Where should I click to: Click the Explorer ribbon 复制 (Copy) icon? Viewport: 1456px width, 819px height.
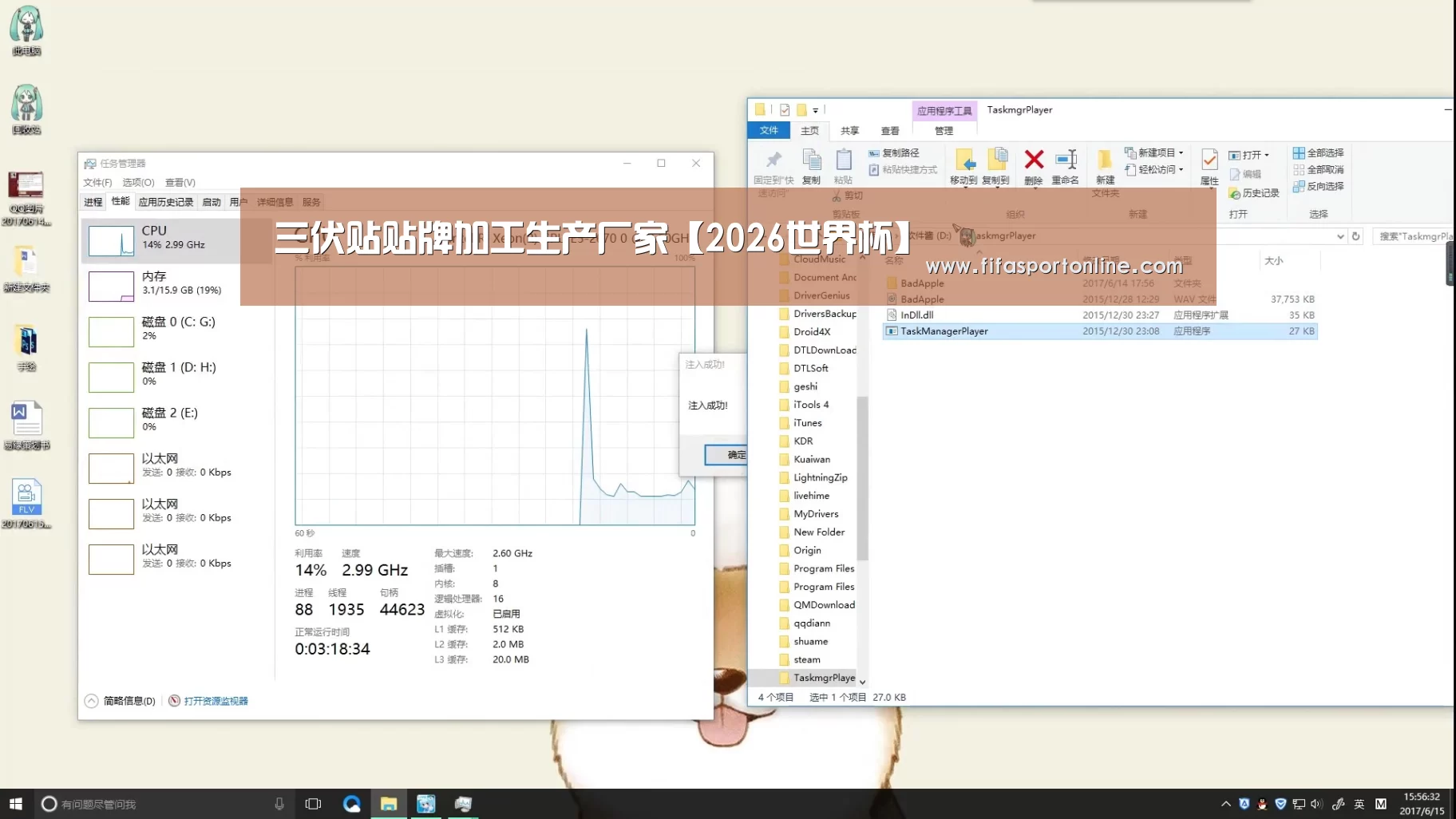[x=811, y=166]
